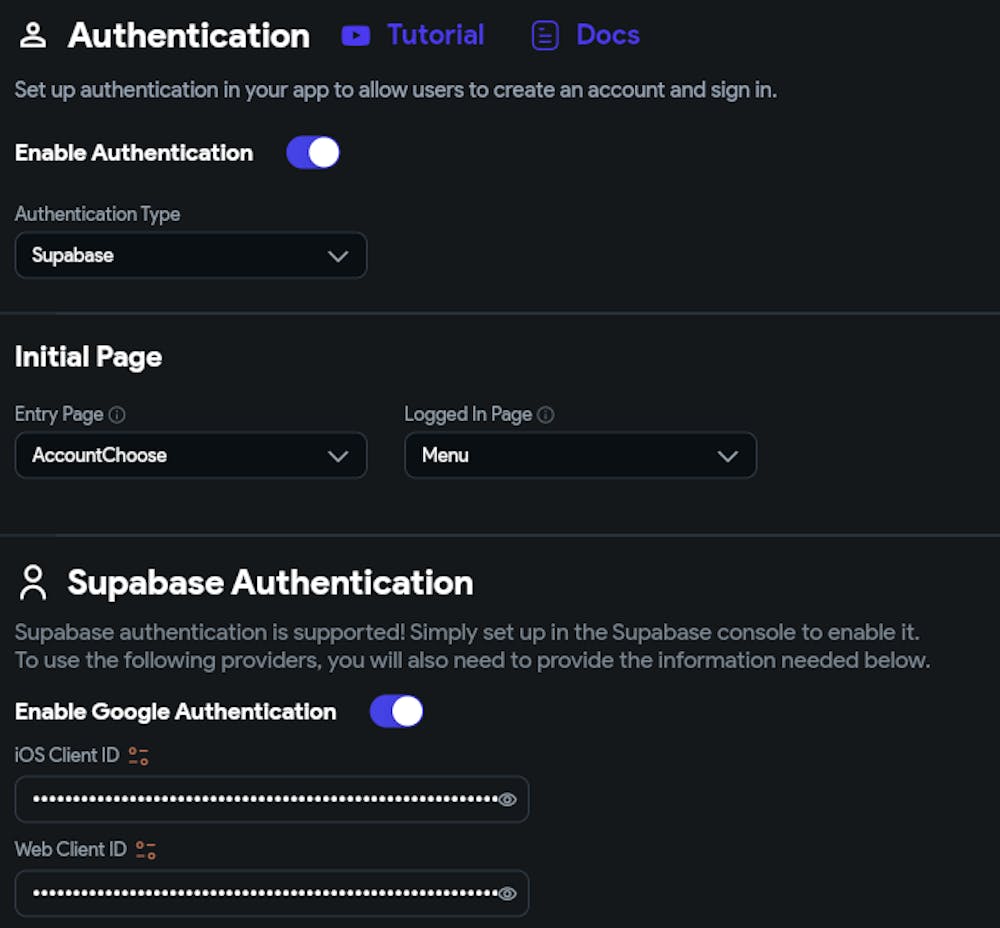The image size is (1000, 928).
Task: Expand the Entry Page AccountChoose dropdown
Action: [x=191, y=456]
